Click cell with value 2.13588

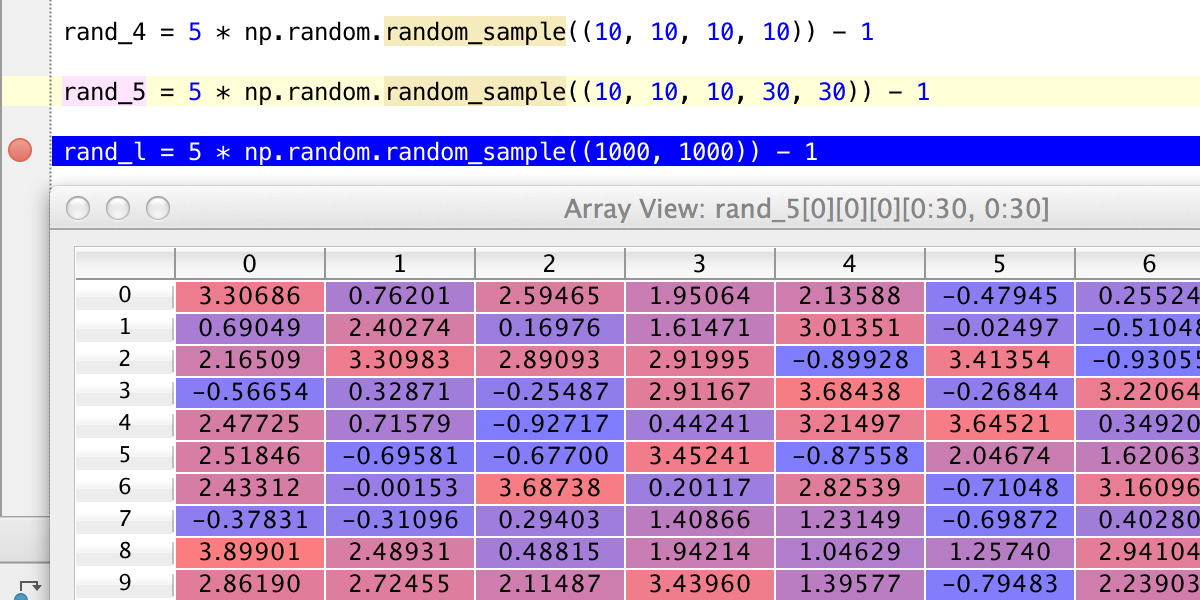[850, 296]
